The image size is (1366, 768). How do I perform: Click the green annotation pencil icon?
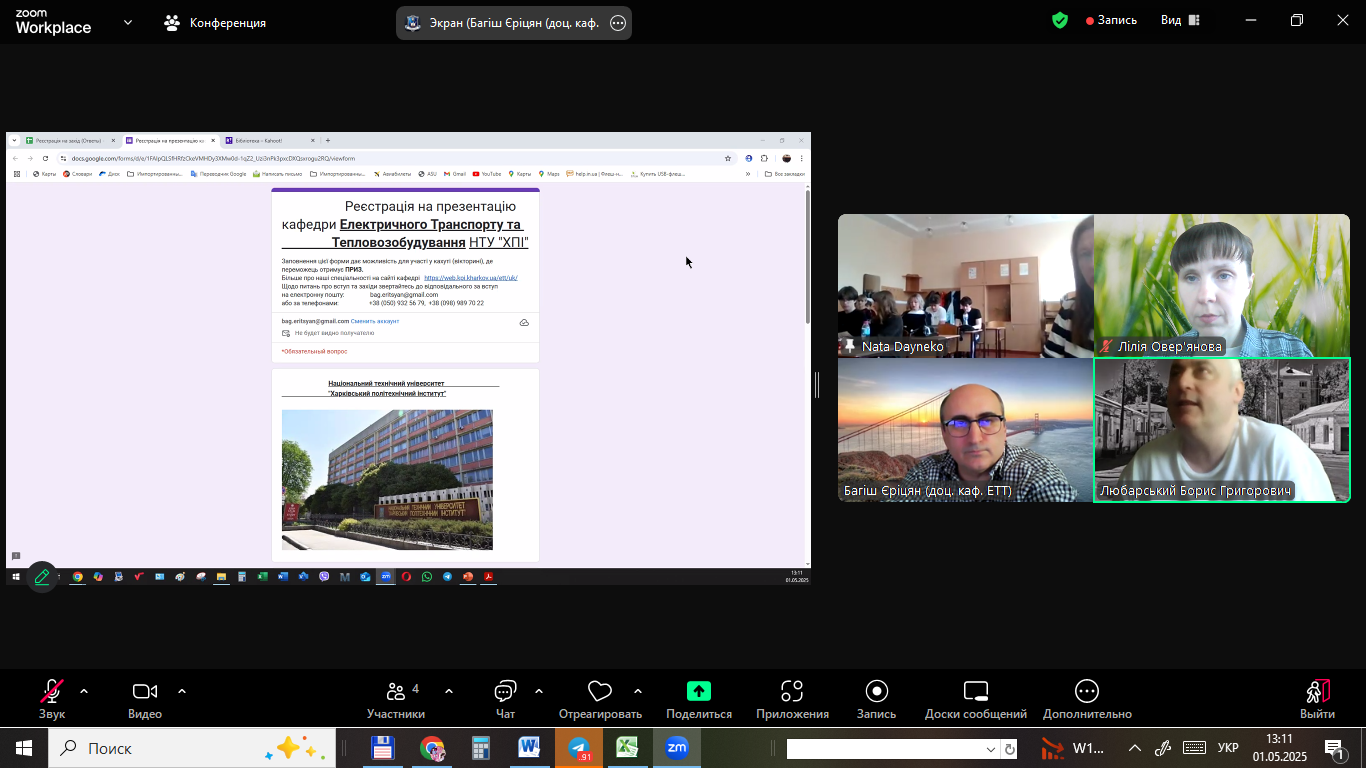[42, 577]
